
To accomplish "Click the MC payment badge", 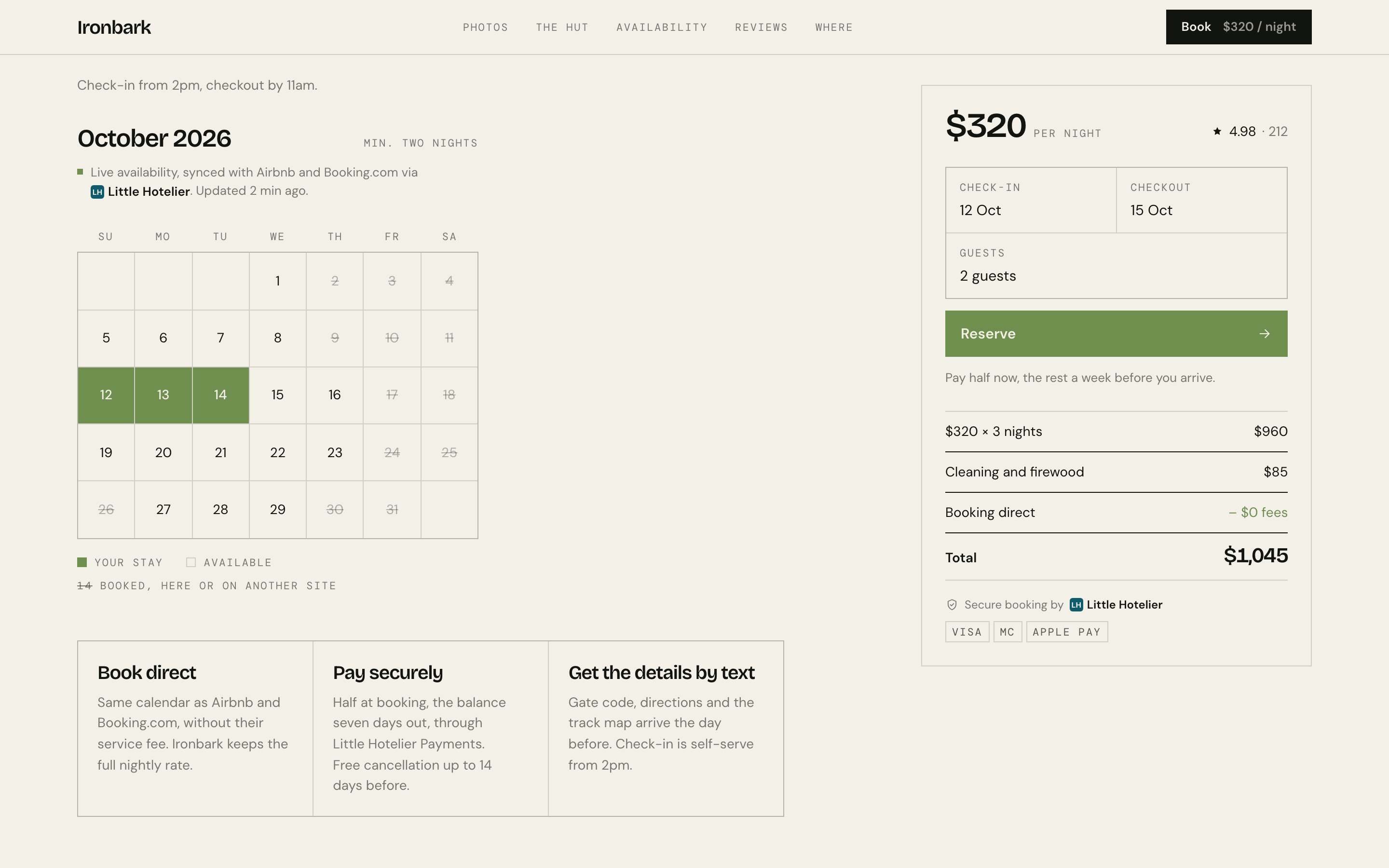I will tap(1008, 632).
